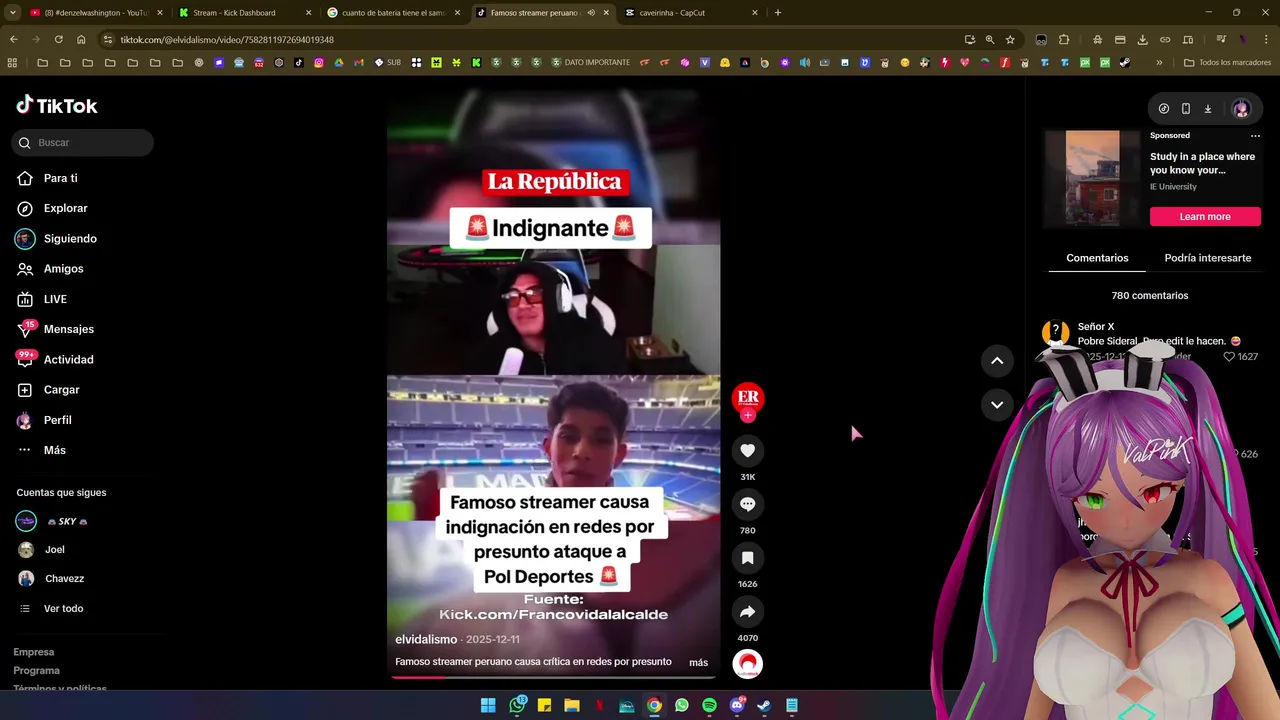The height and width of the screenshot is (720, 1280).
Task: Share the video with arrow icon
Action: 747,611
